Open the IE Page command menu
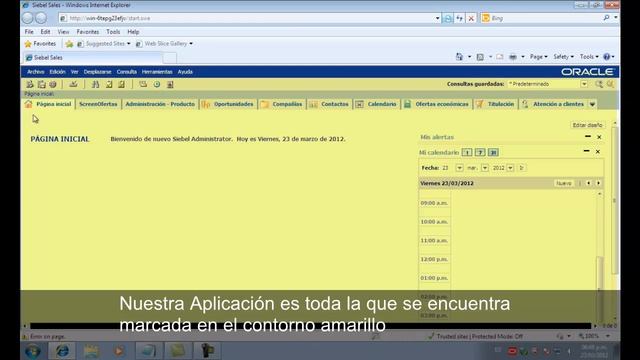 pos(538,57)
